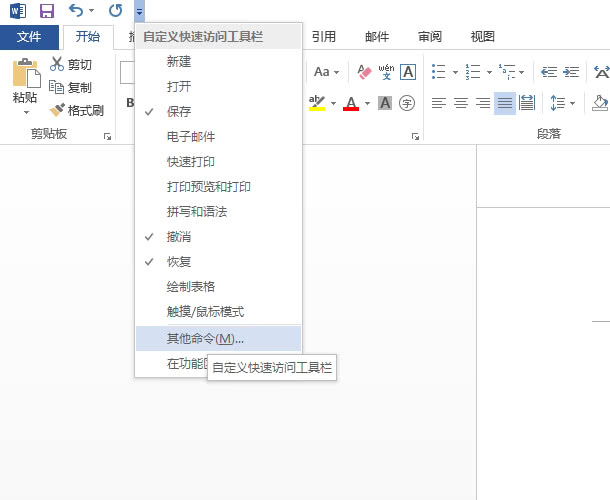Click the numbered list icon
The width and height of the screenshot is (610, 500).
(x=473, y=72)
